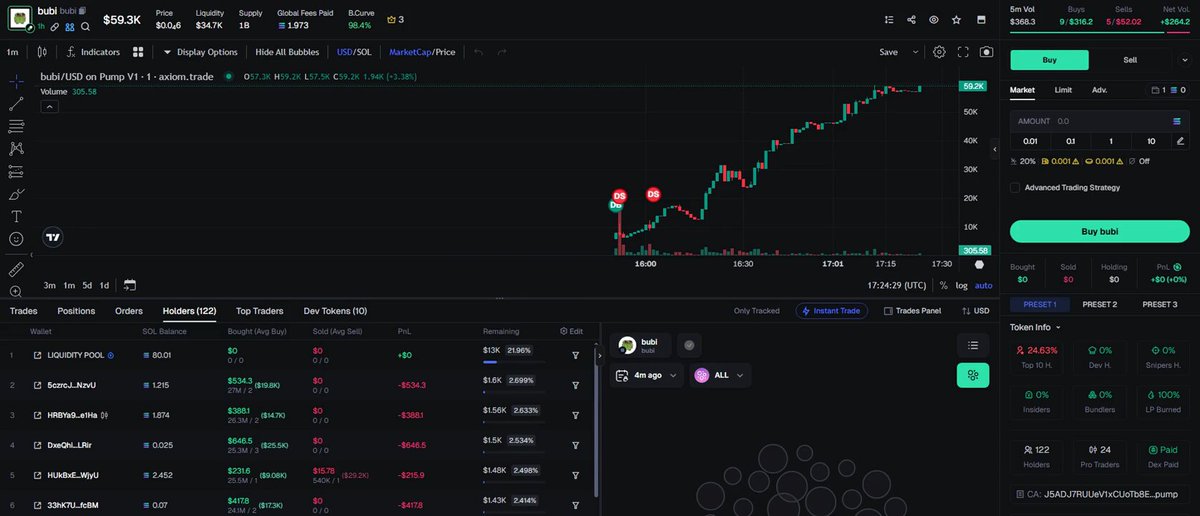
Task: Open the panel layout icon near star
Action: pyautogui.click(x=980, y=19)
